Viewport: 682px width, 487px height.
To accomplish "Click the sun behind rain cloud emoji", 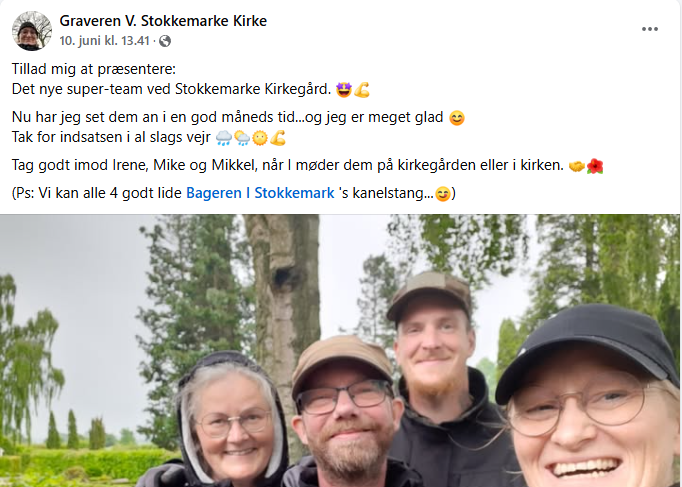I will coord(242,138).
